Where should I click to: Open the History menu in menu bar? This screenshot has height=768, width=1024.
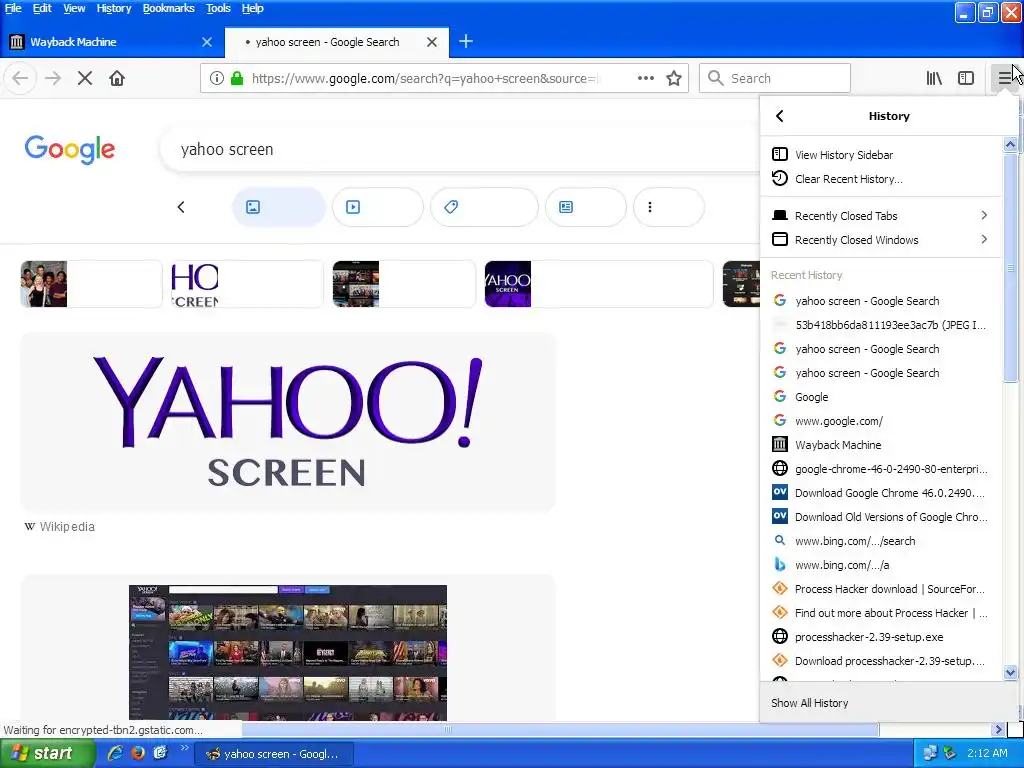[114, 8]
